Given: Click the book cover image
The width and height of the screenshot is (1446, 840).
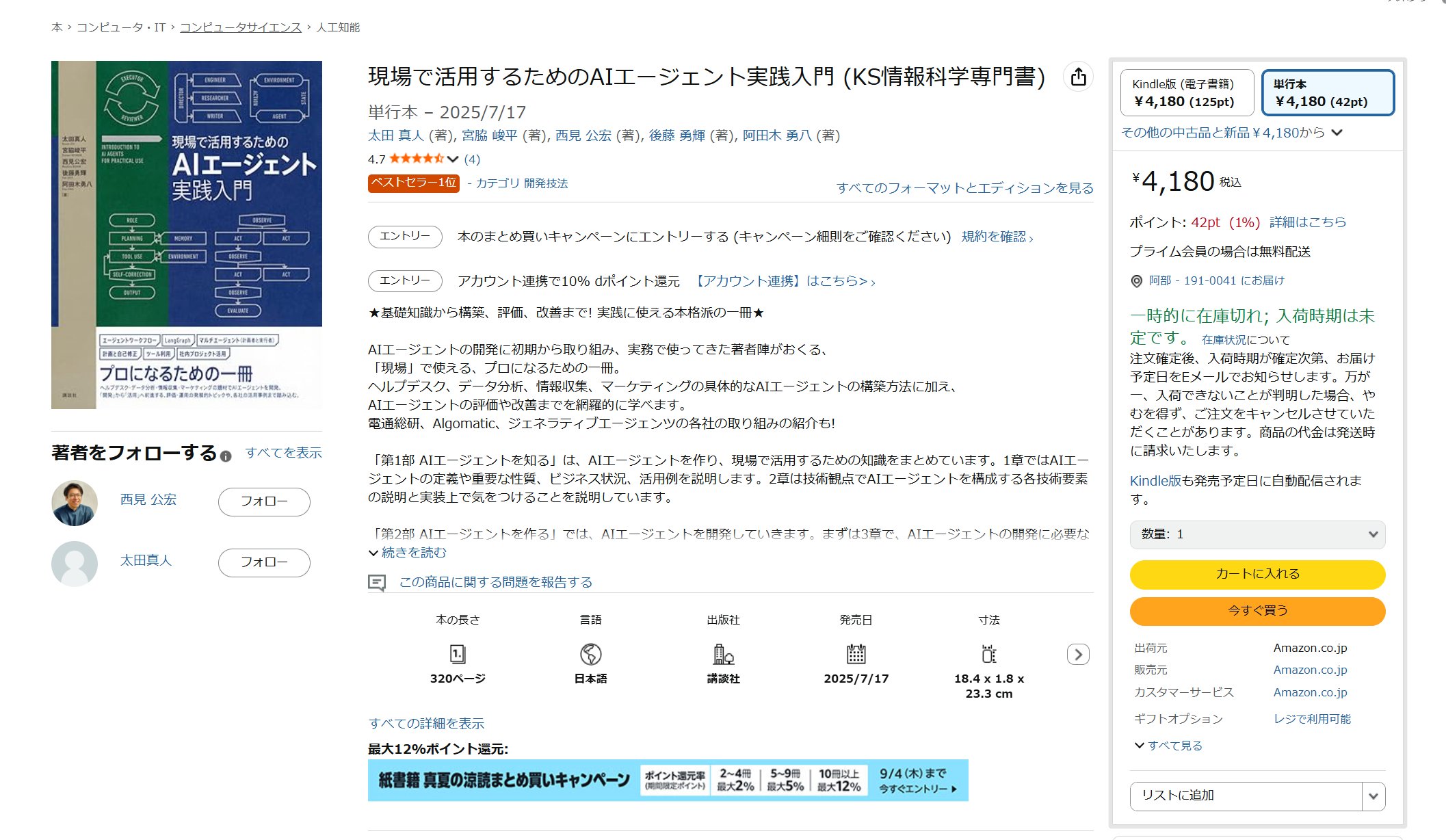Looking at the screenshot, I should [187, 235].
